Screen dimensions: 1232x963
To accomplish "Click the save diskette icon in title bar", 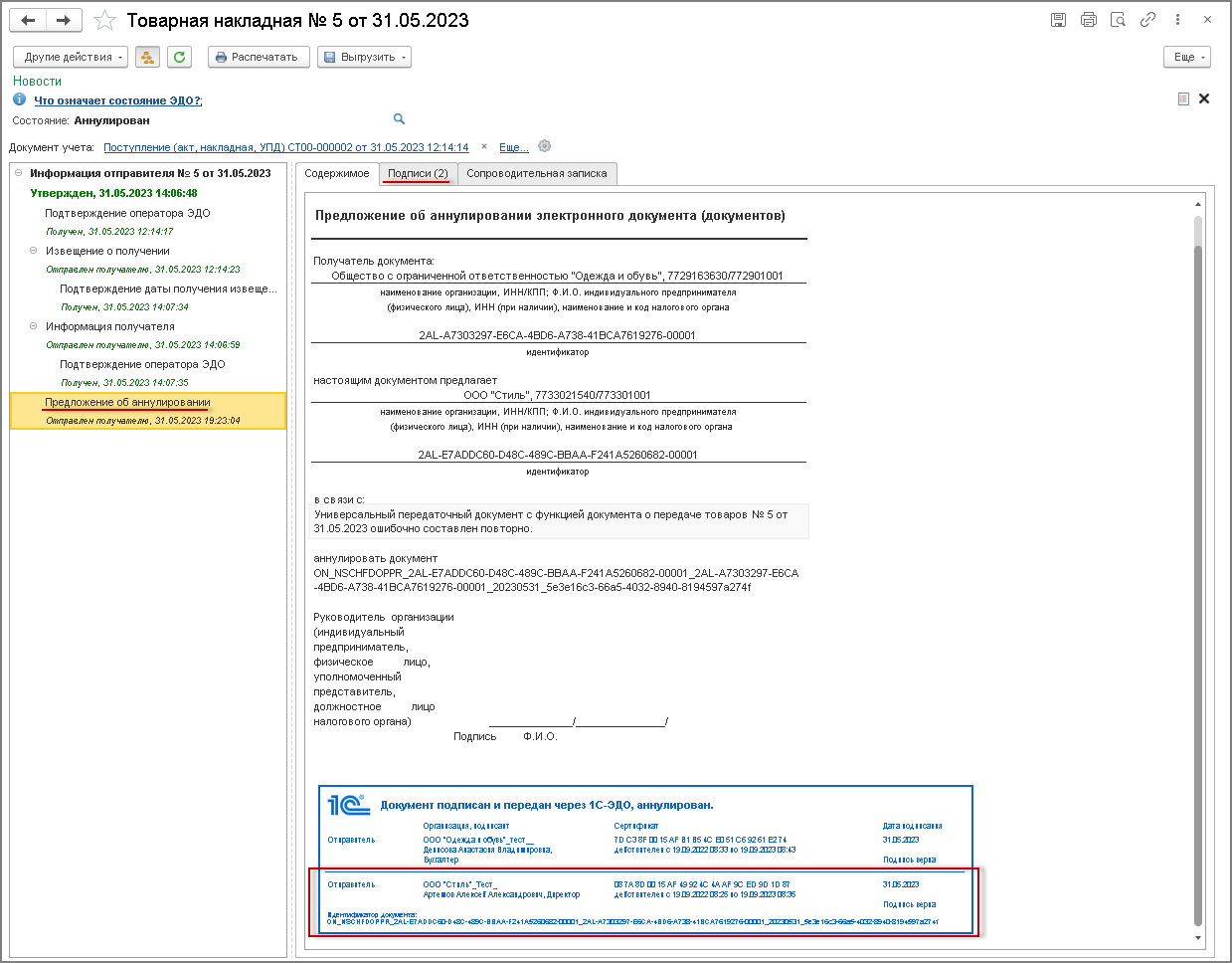I will [x=1058, y=20].
